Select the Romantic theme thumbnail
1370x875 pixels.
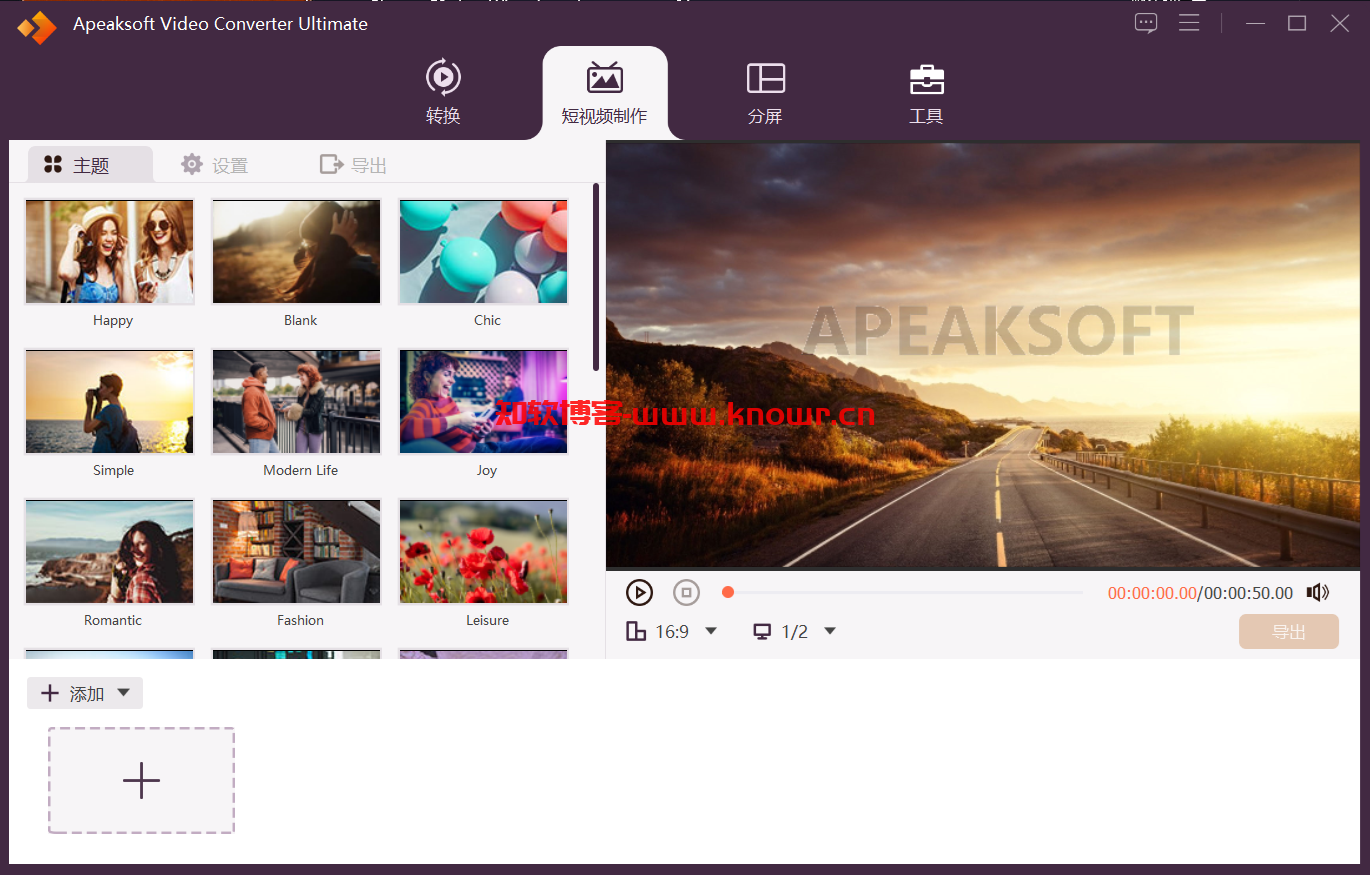point(110,552)
